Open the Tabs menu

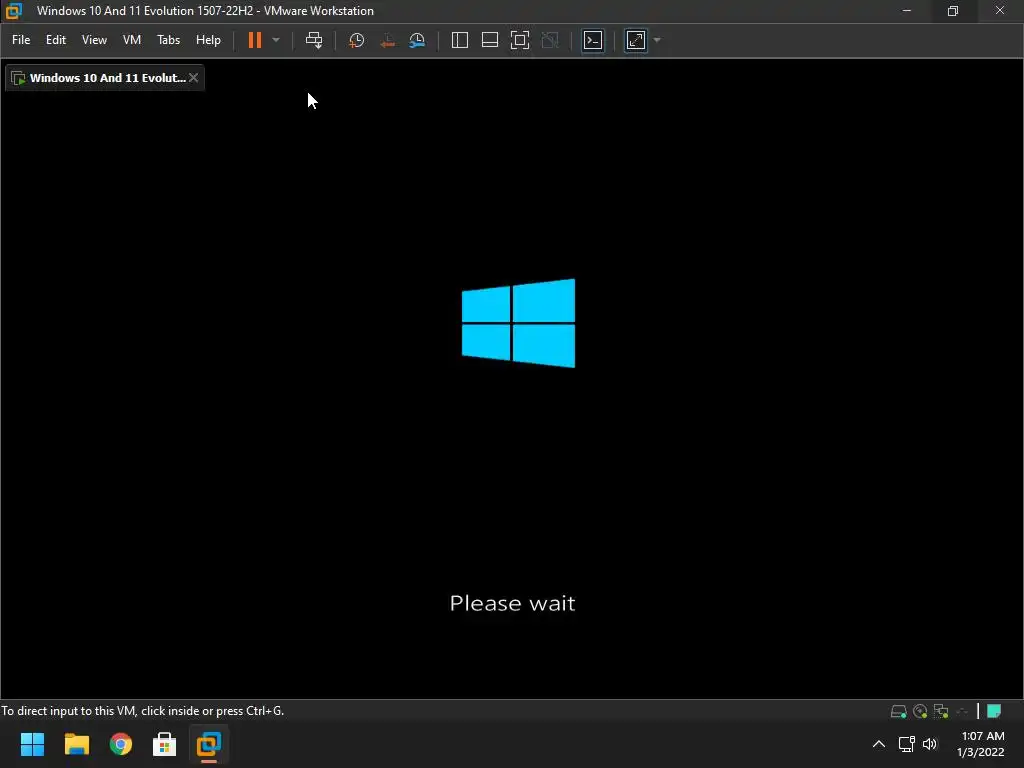tap(168, 40)
